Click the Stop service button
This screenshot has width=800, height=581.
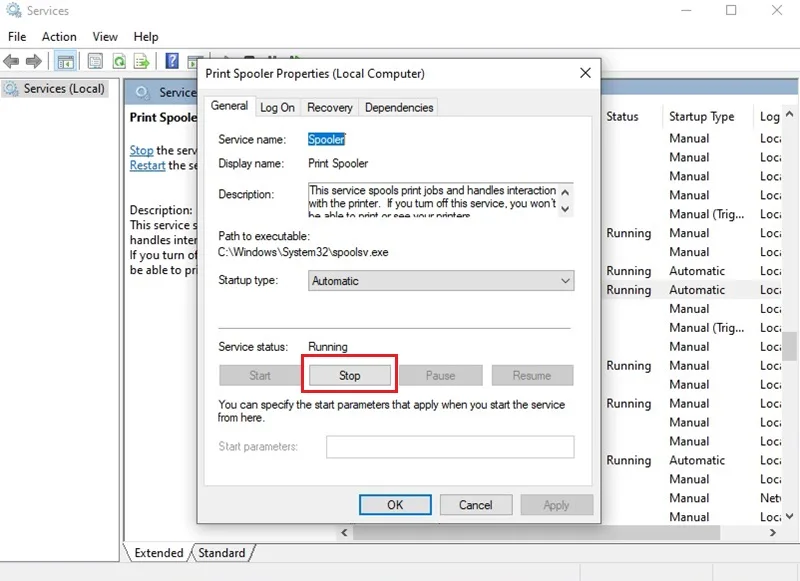349,375
